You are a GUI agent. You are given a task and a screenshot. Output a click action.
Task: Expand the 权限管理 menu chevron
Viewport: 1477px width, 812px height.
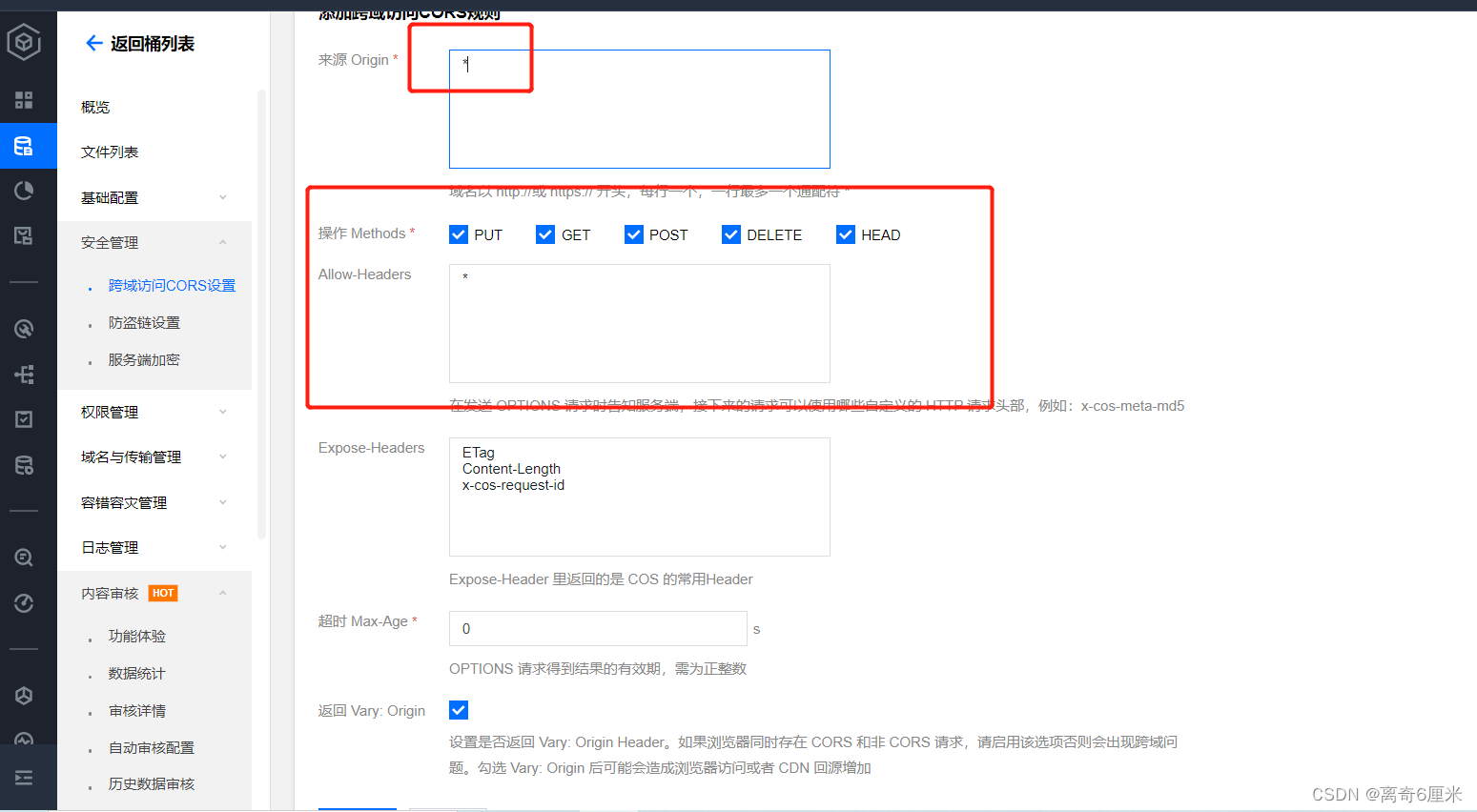223,412
